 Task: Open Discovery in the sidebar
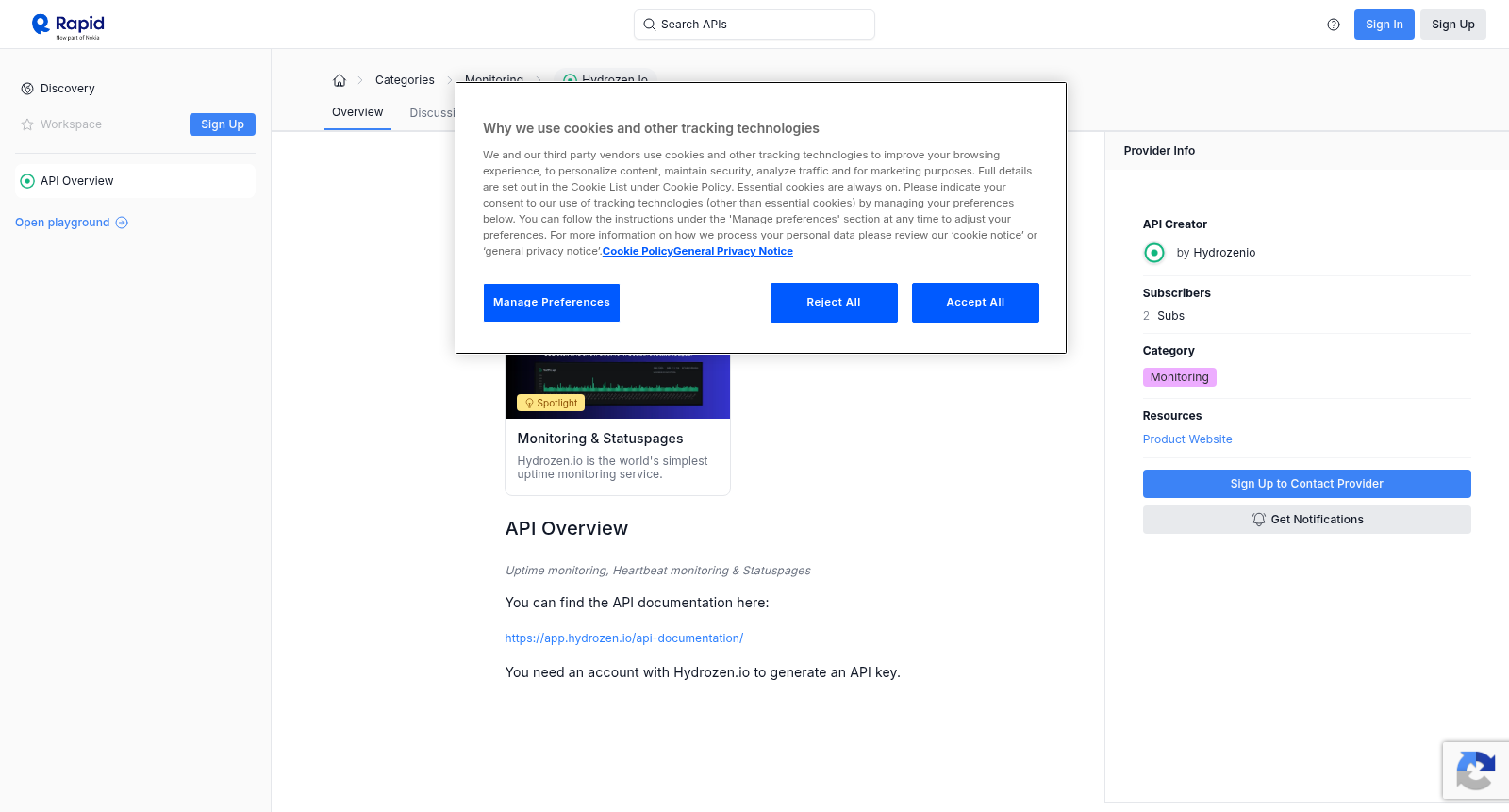click(68, 89)
